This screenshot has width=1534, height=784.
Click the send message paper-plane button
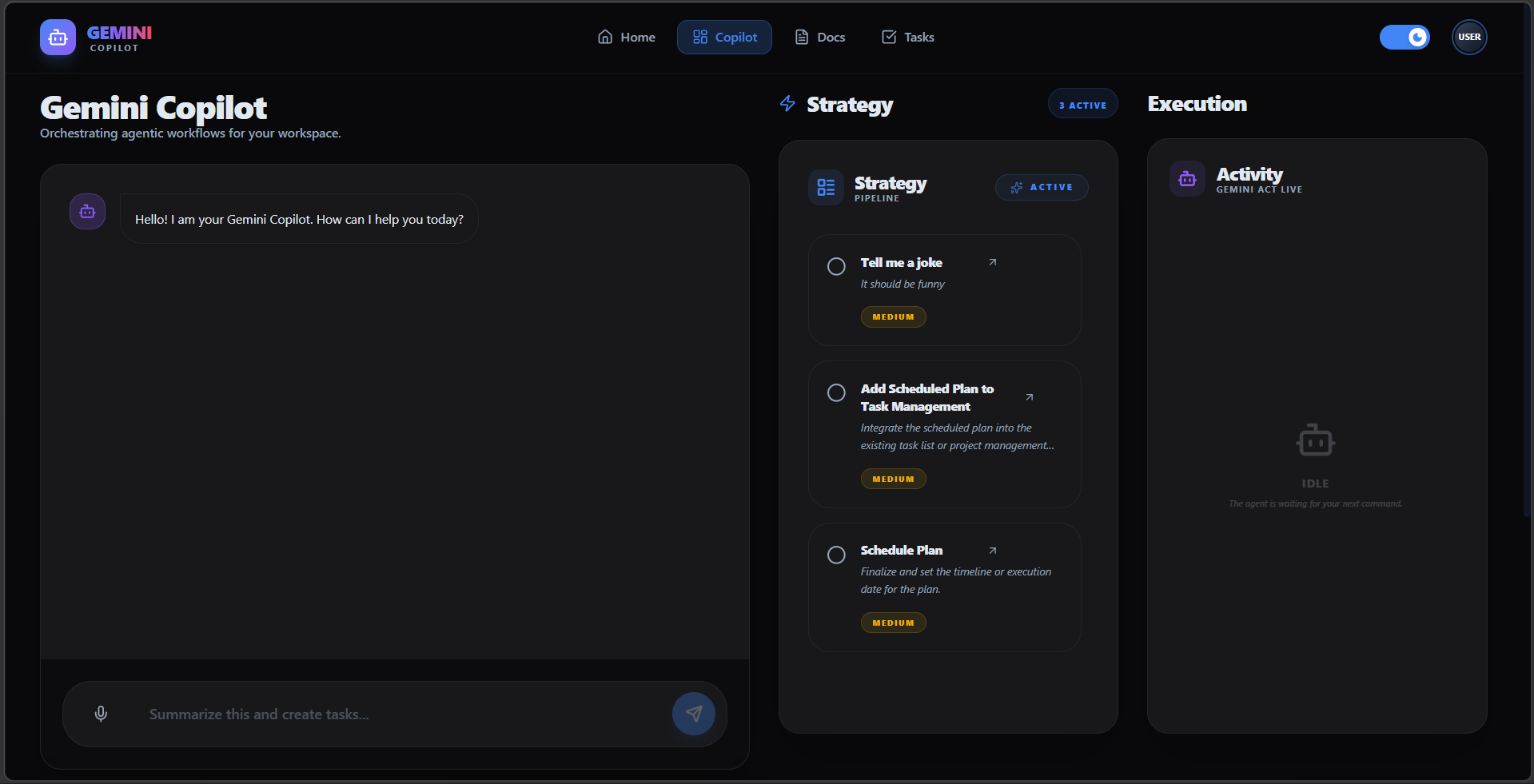(694, 714)
